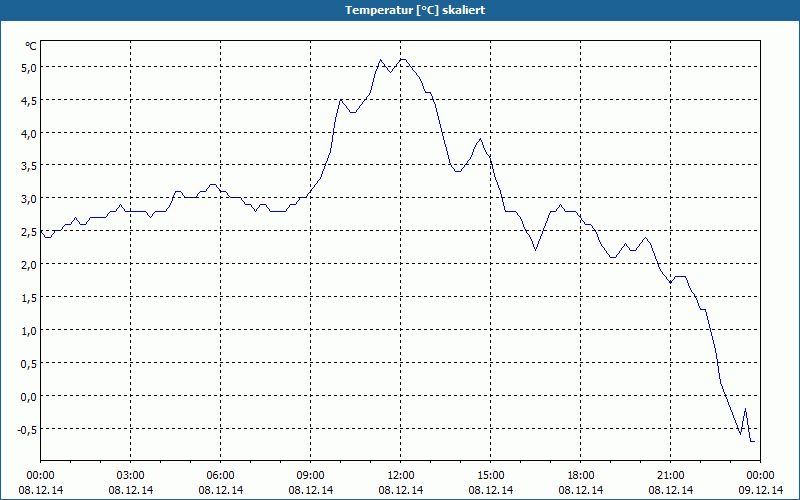This screenshot has height=500, width=800.
Task: Select the '4,0' y-axis label
Action: coord(28,134)
